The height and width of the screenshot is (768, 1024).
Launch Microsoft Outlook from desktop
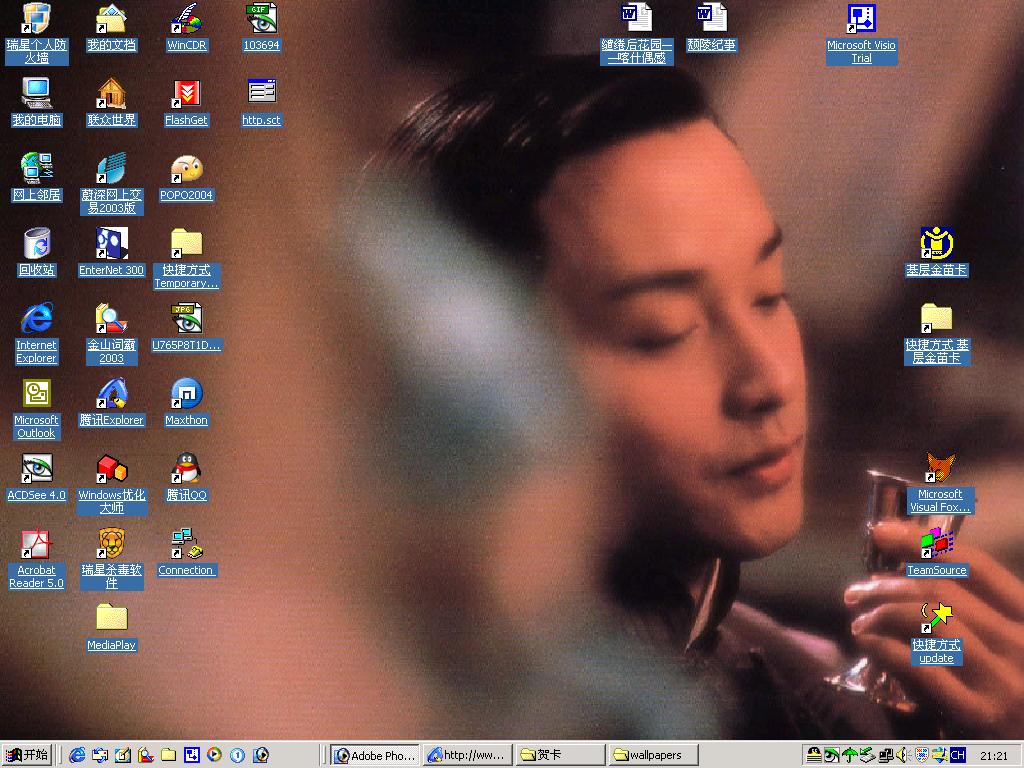37,409
